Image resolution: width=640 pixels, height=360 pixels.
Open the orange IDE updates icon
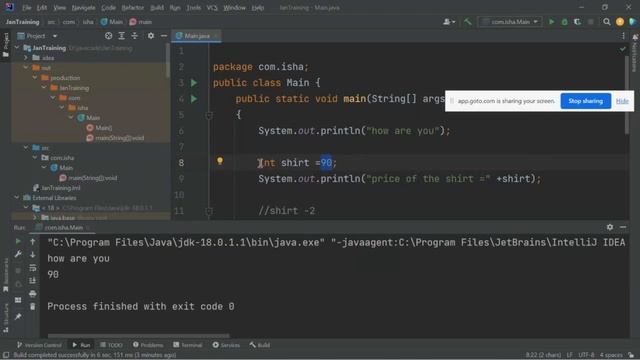620,22
